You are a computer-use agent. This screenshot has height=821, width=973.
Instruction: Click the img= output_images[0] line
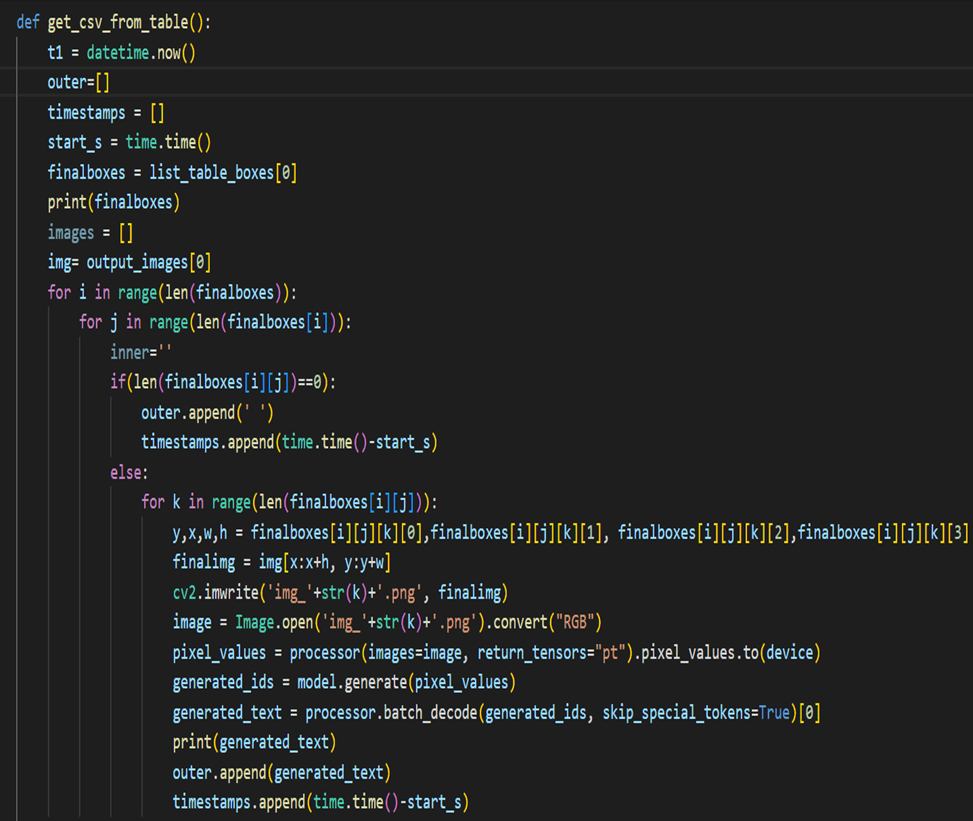(129, 262)
